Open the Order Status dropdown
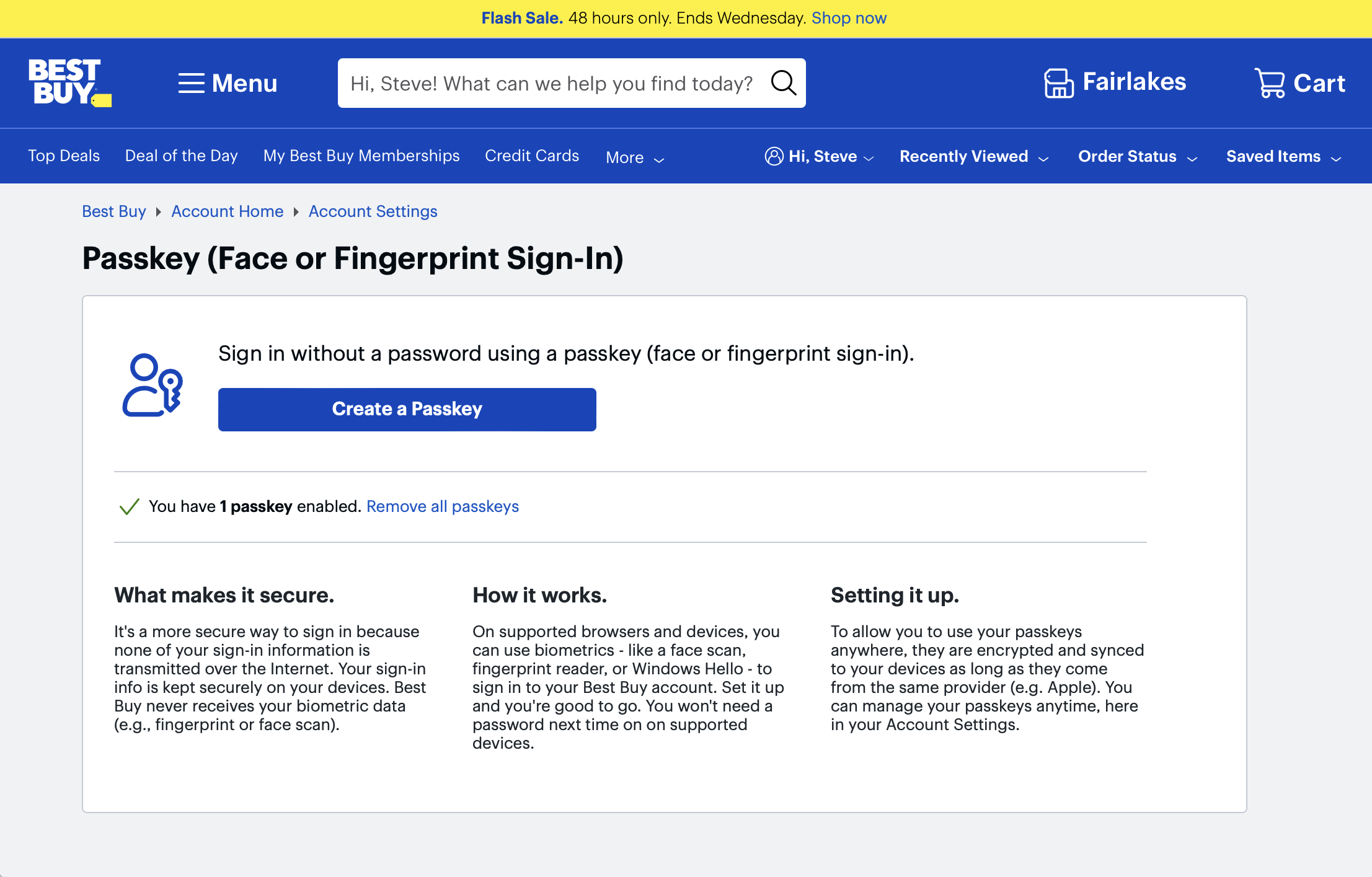The image size is (1372, 877). click(1137, 157)
